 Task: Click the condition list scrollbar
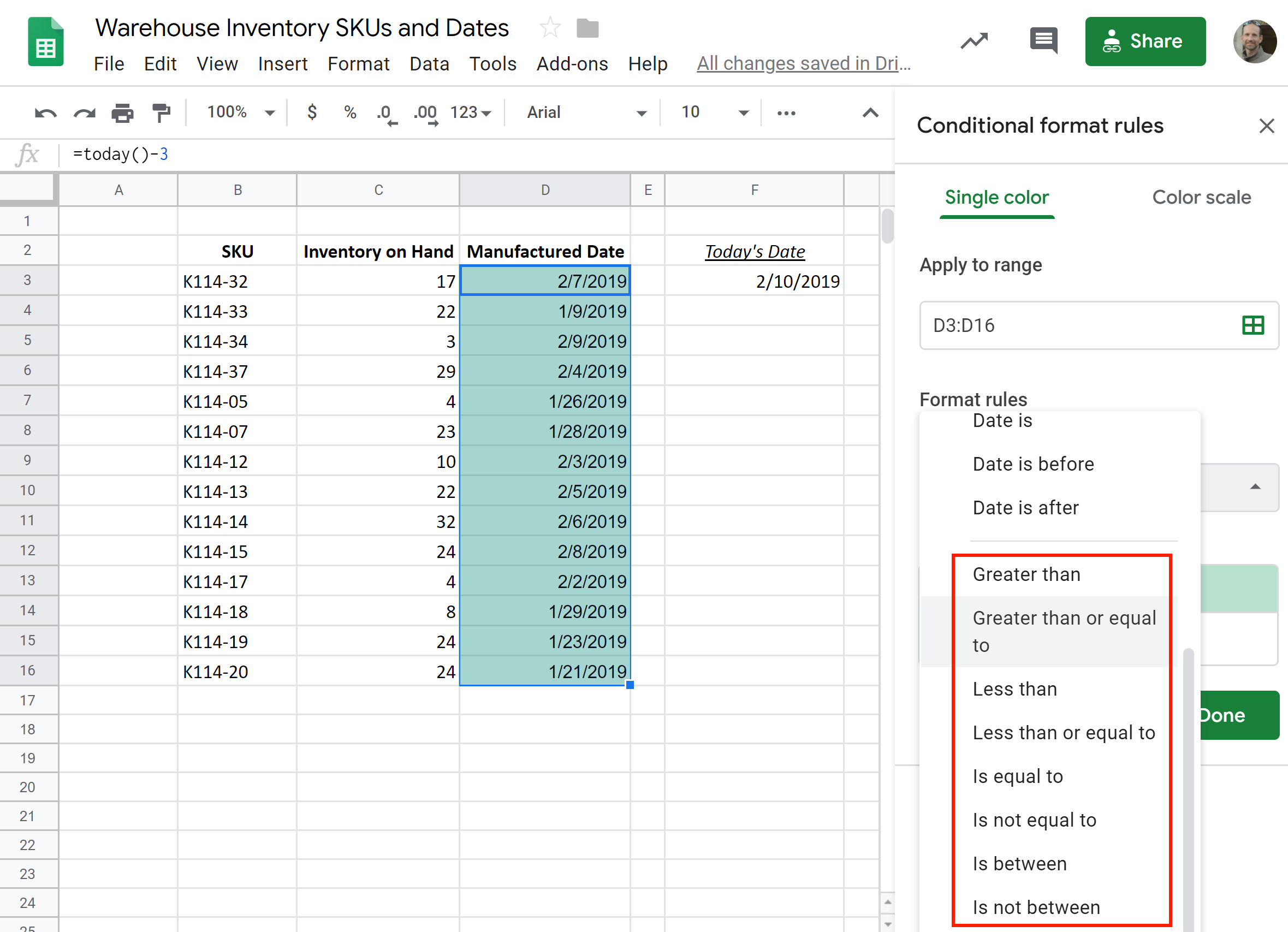pos(1188,789)
